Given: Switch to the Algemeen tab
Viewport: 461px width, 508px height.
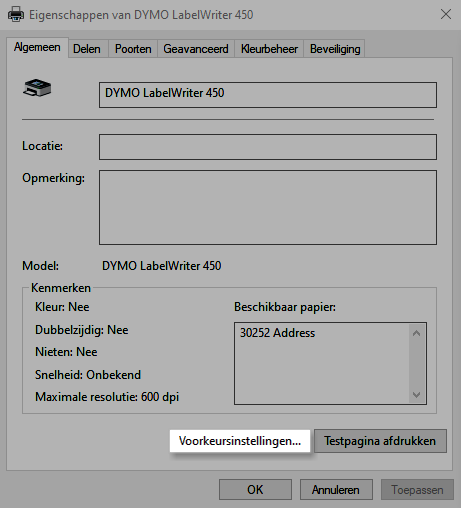Looking at the screenshot, I should point(37,47).
